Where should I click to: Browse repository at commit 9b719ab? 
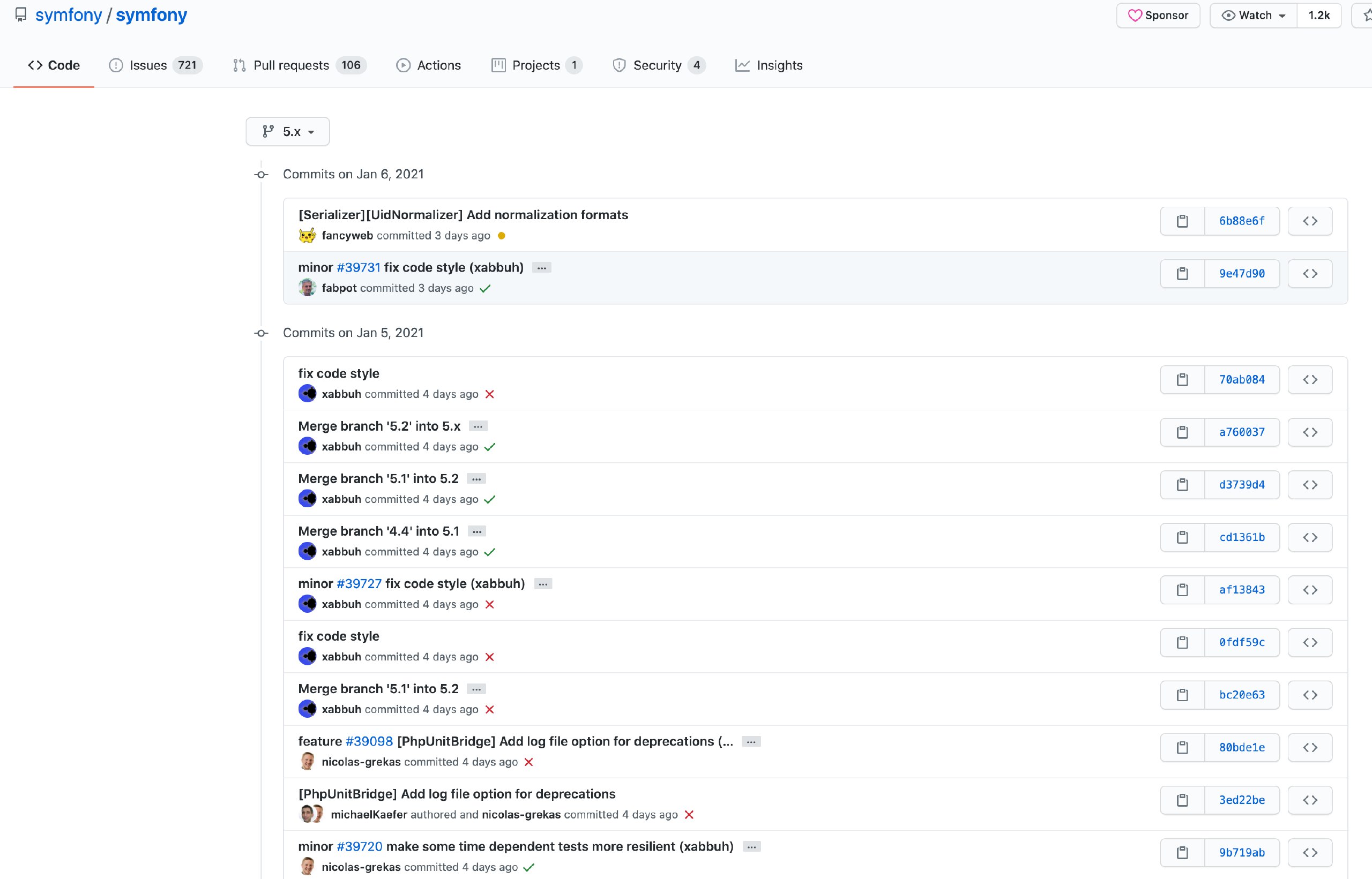click(1310, 852)
